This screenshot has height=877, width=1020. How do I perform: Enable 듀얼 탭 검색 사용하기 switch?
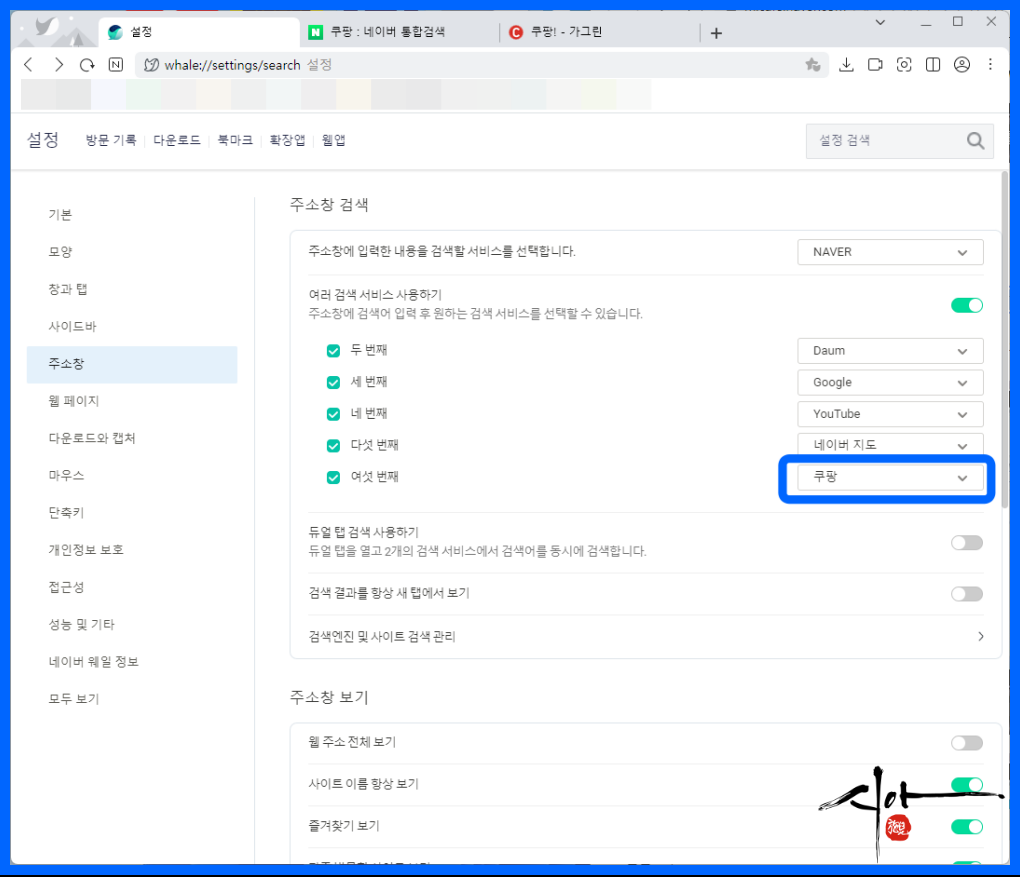click(967, 543)
